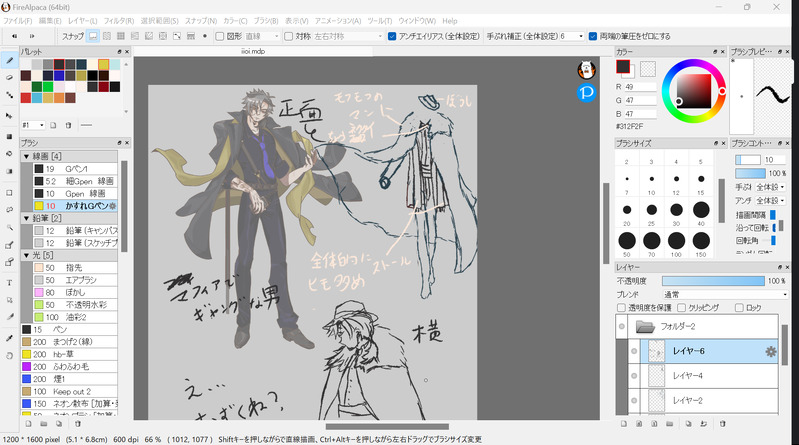This screenshot has height=445, width=799.
Task: Enable クリッピング checkbox
Action: (x=681, y=307)
